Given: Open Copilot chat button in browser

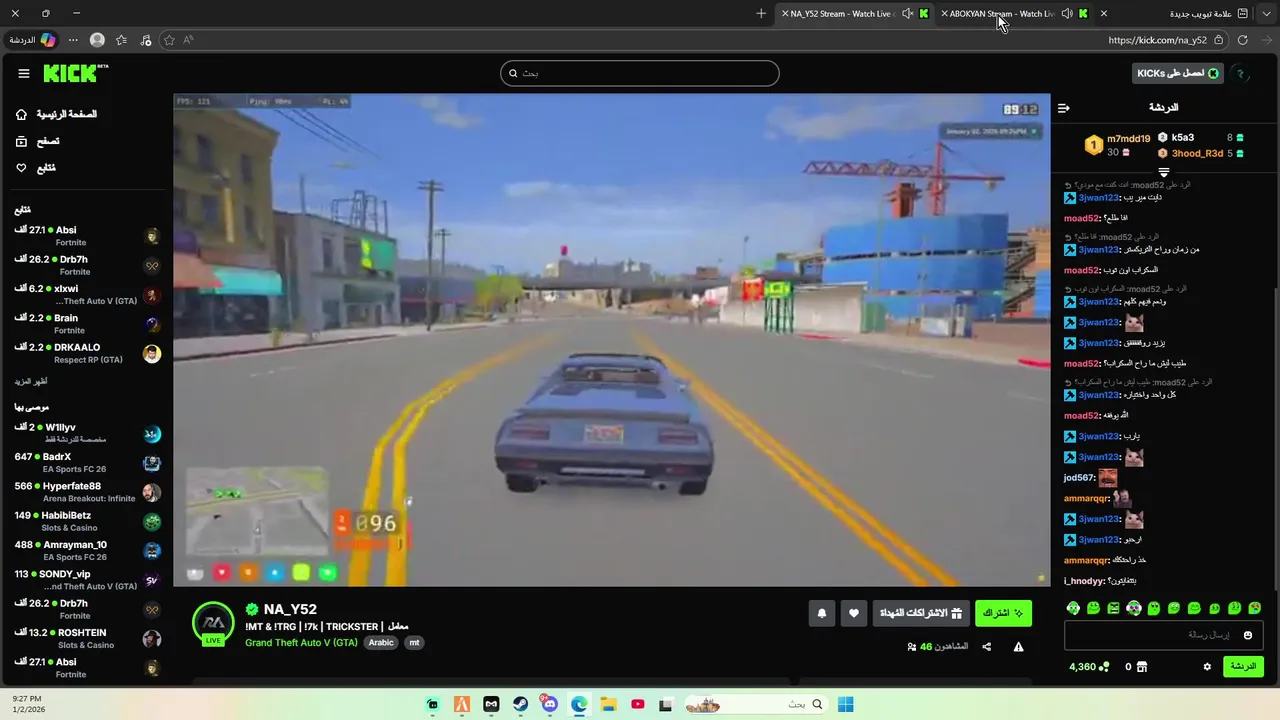Looking at the screenshot, I should [x=32, y=40].
